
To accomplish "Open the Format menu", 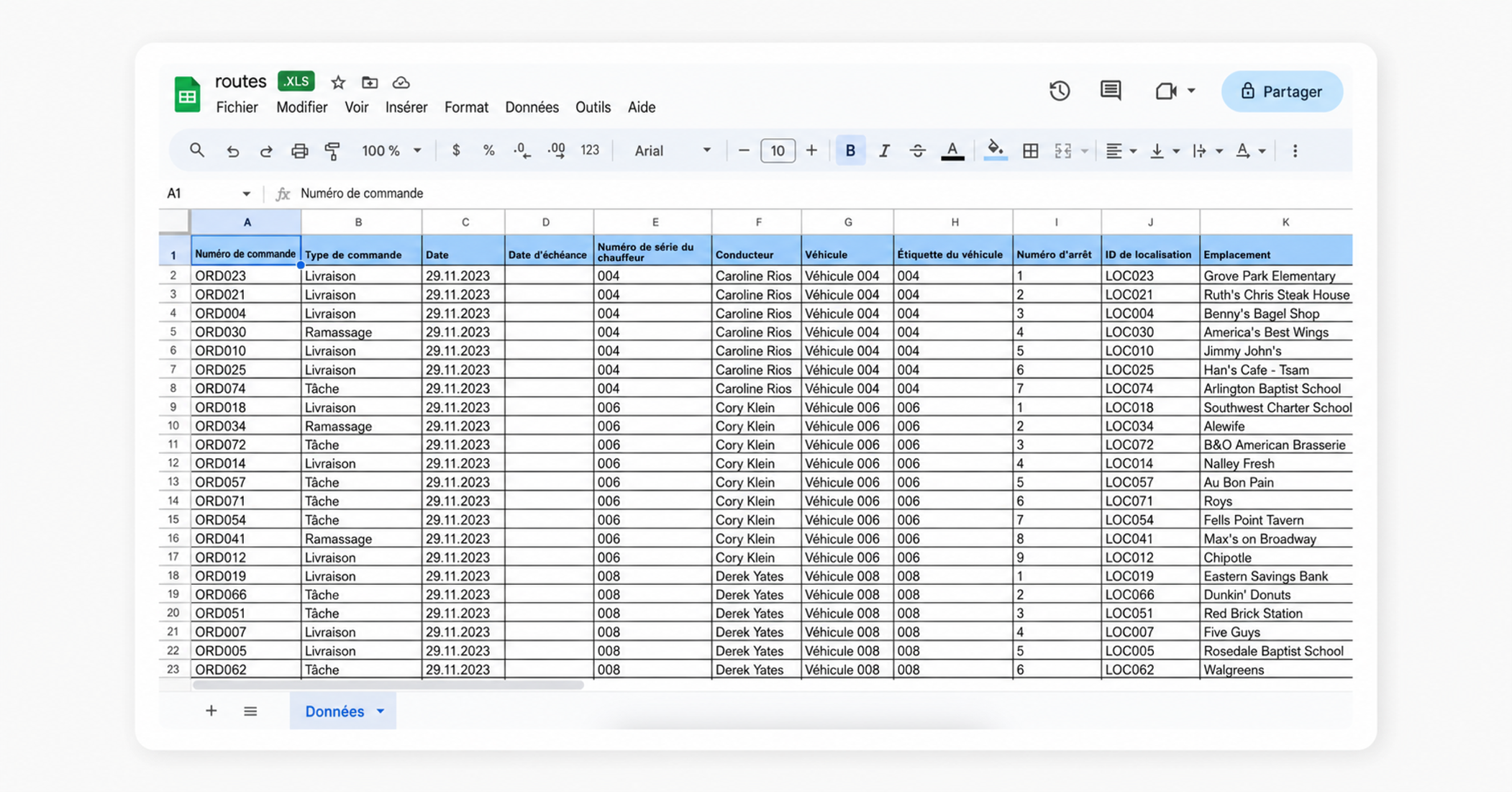I will click(466, 107).
